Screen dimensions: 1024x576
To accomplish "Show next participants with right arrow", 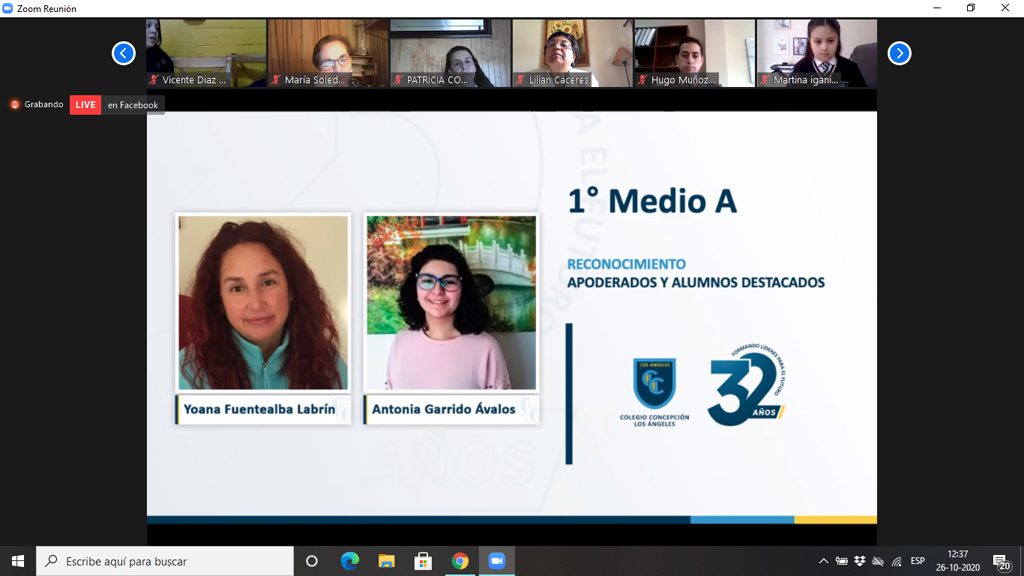I will (x=899, y=53).
